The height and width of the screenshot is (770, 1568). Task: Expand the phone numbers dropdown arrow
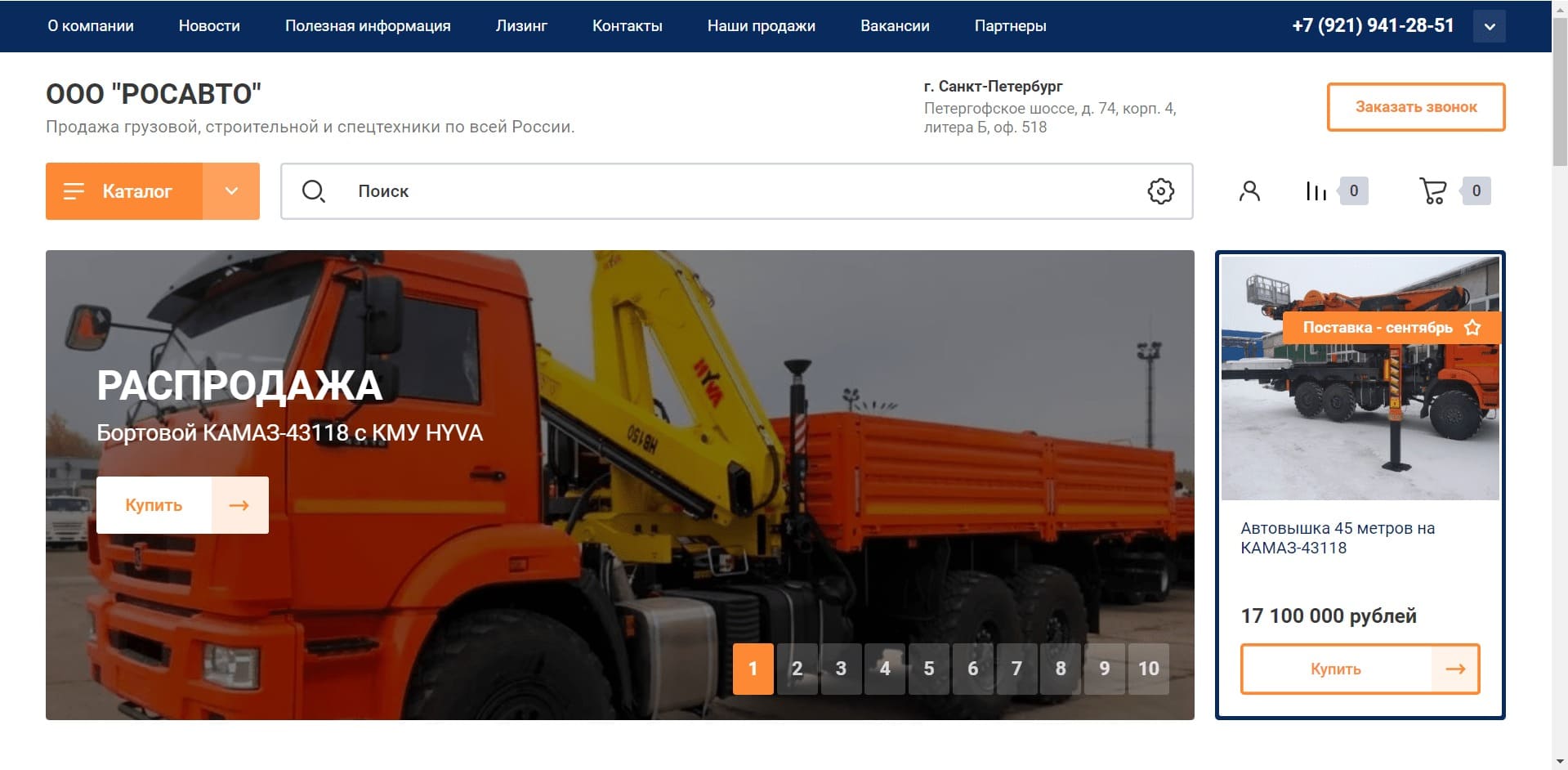point(1490,26)
